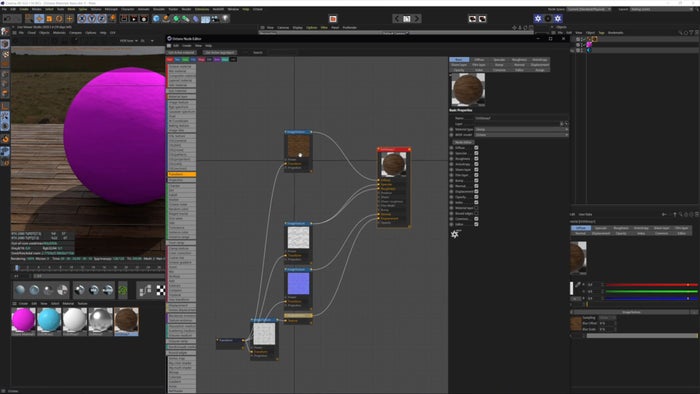The height and width of the screenshot is (394, 700).
Task: Adjust the red color slider
Action: [x=652, y=285]
